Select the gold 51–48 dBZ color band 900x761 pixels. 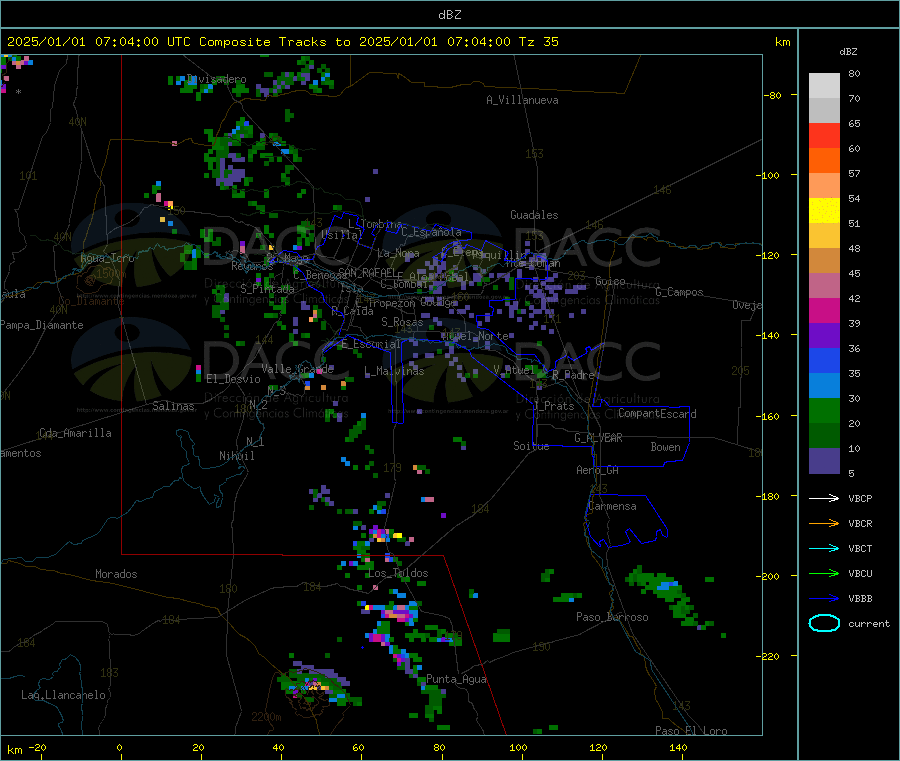(x=824, y=236)
